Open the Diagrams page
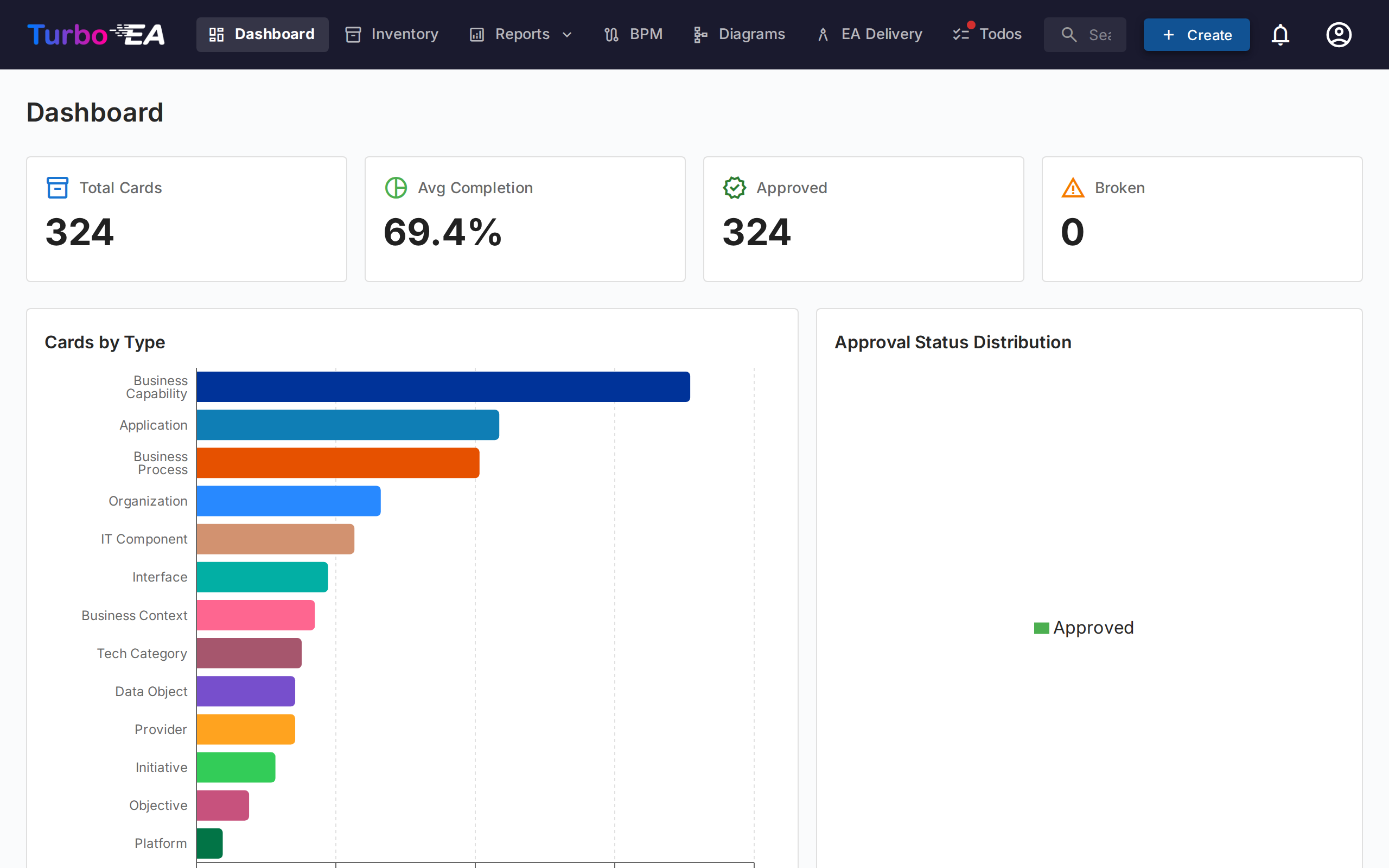 [740, 34]
